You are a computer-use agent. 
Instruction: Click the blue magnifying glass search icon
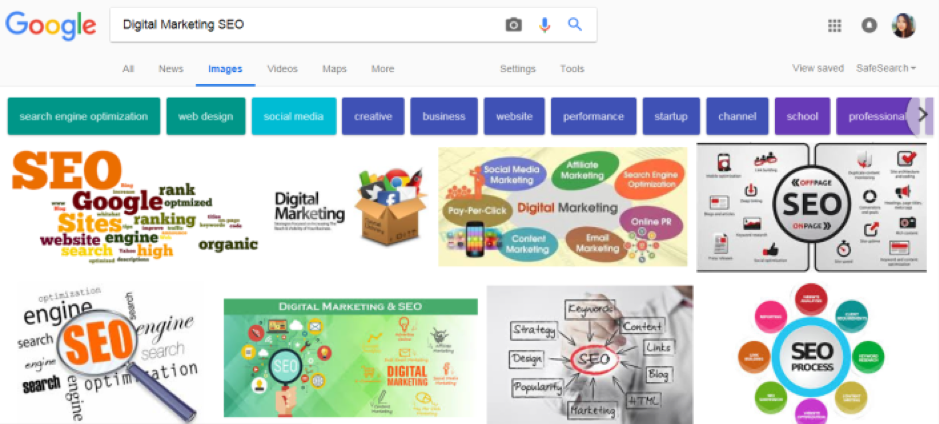(575, 25)
